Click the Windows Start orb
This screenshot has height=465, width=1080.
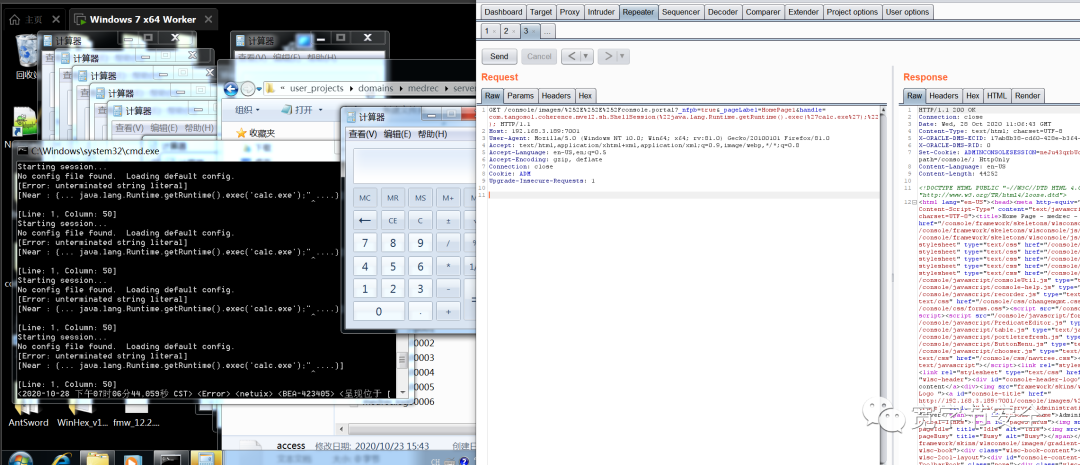(x=21, y=459)
